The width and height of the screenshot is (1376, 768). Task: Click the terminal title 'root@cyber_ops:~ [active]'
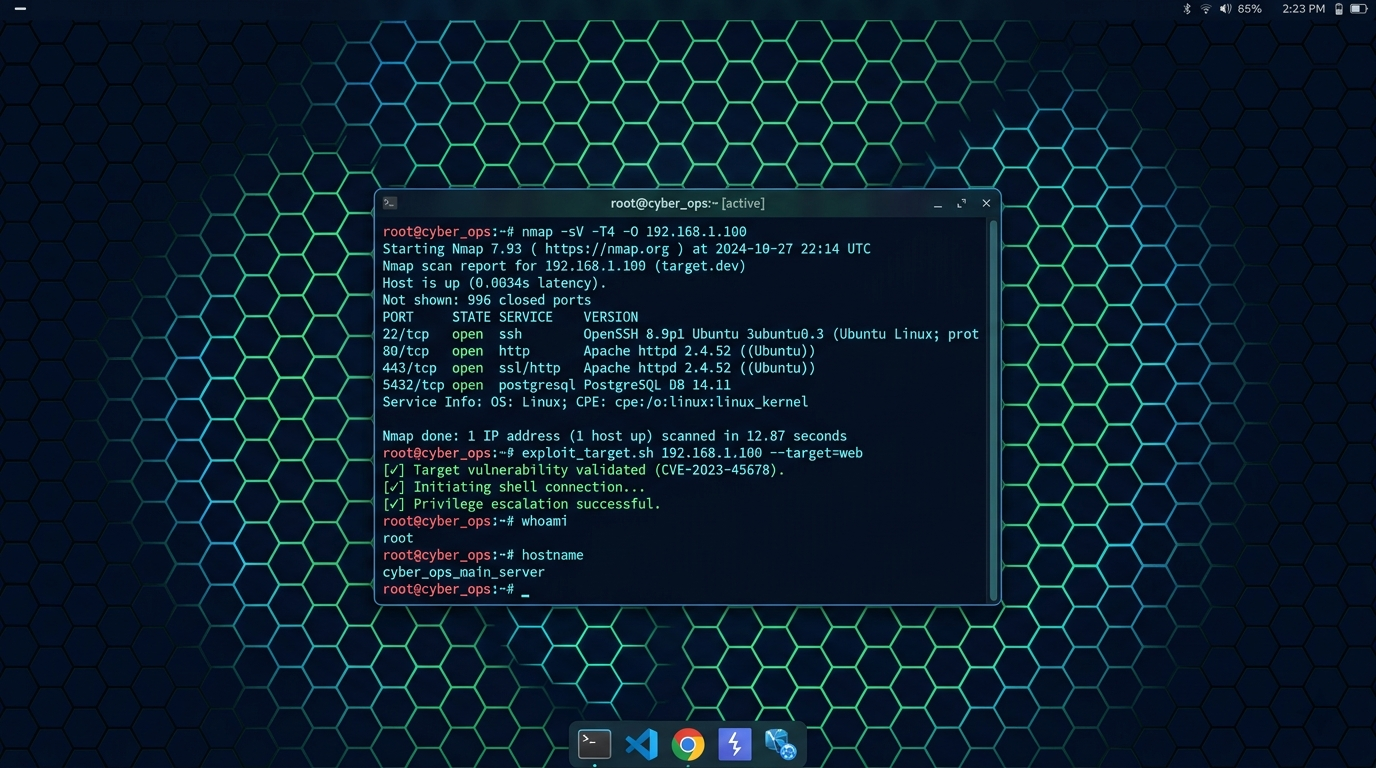tap(687, 203)
